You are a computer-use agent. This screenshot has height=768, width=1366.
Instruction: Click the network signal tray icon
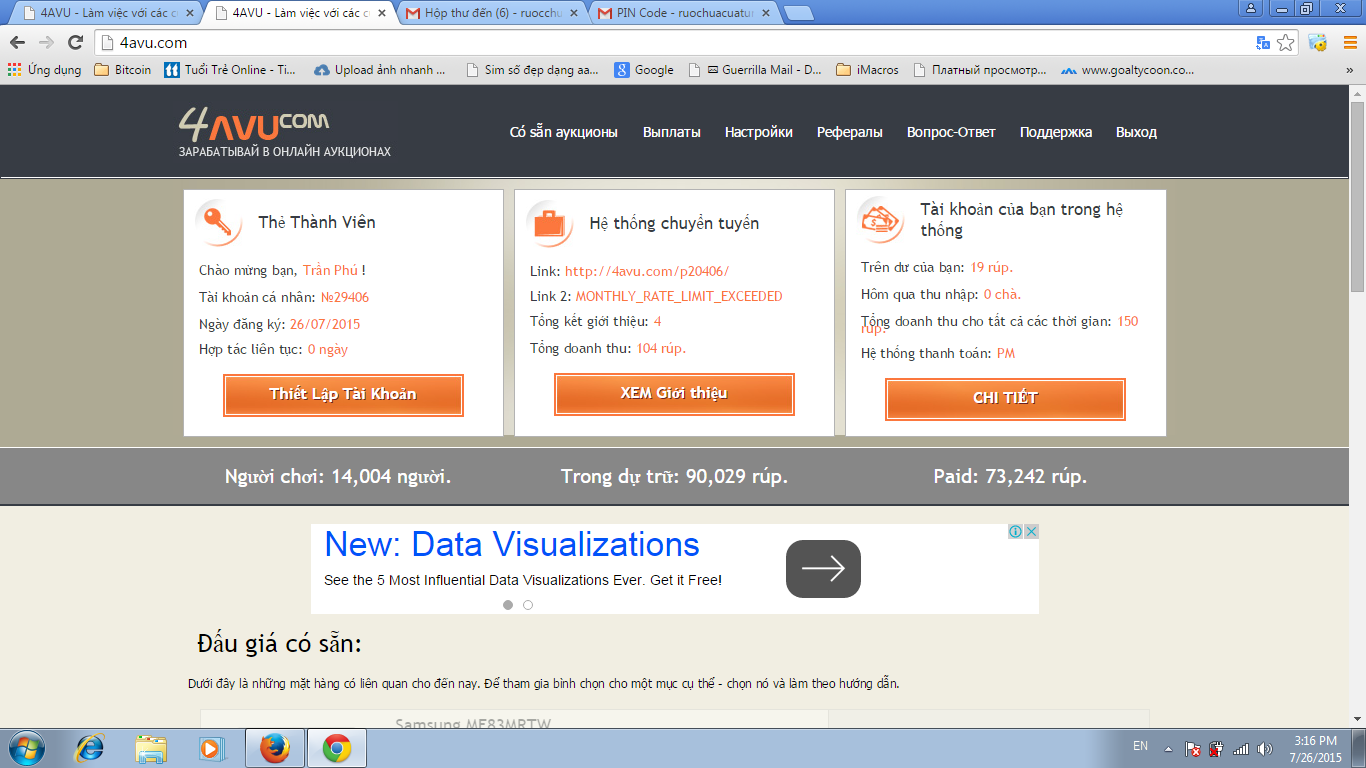1241,749
